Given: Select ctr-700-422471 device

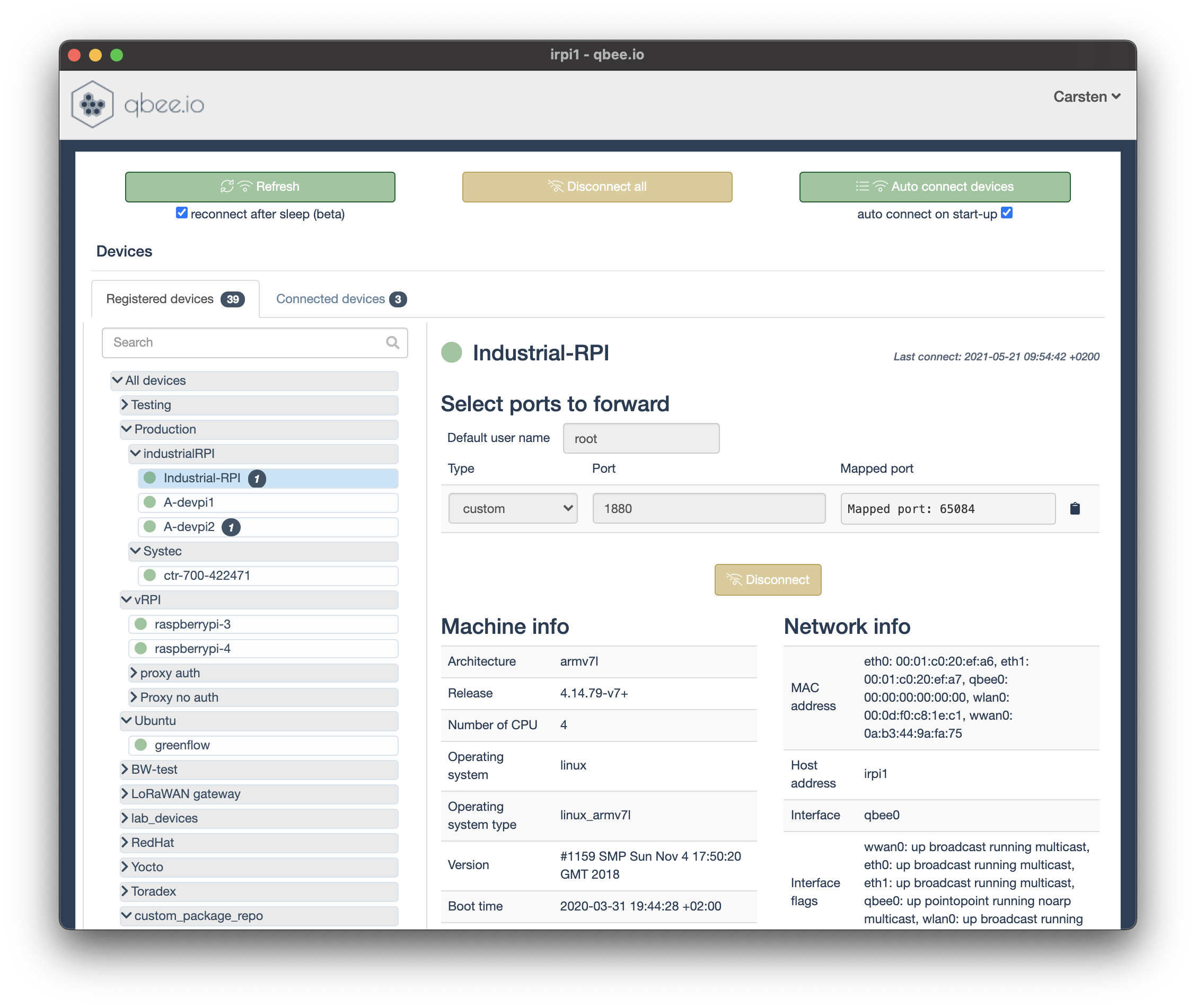Looking at the screenshot, I should click(x=268, y=576).
